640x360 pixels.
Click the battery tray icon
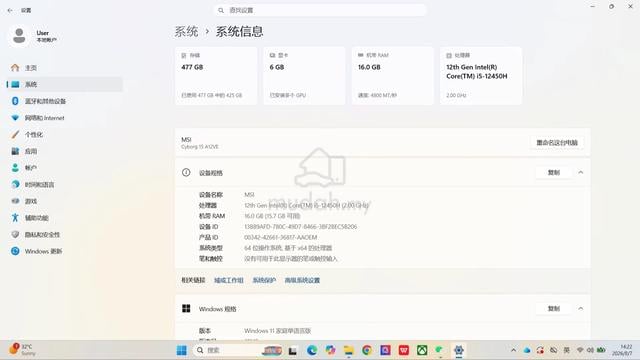click(x=601, y=350)
